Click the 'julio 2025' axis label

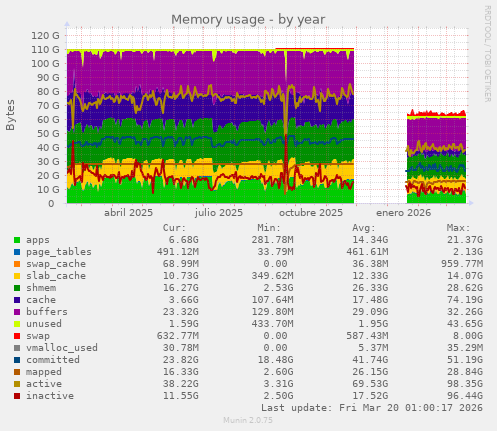pos(219,213)
